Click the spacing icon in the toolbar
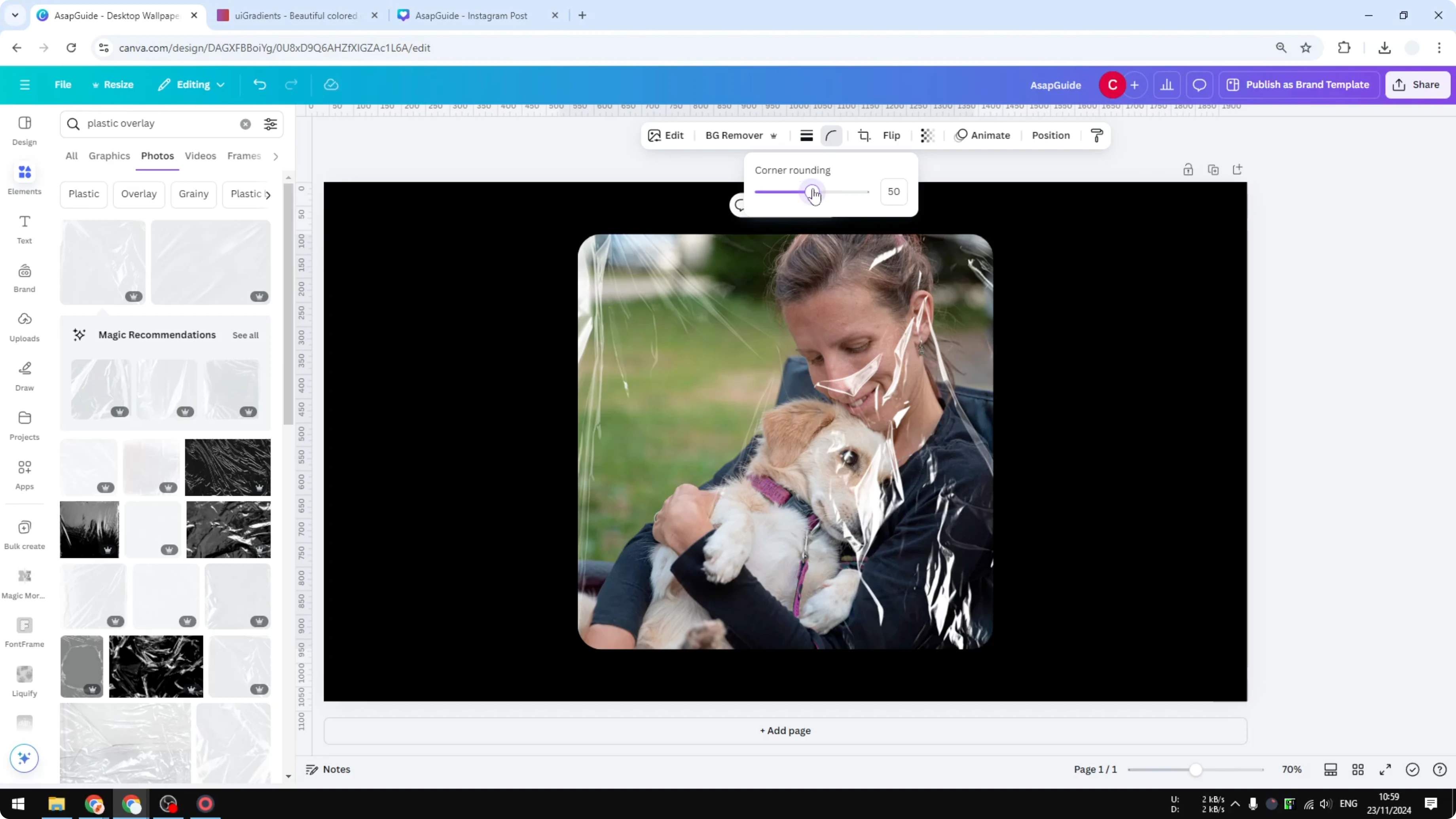Screen dimensions: 1456x819 click(x=807, y=136)
